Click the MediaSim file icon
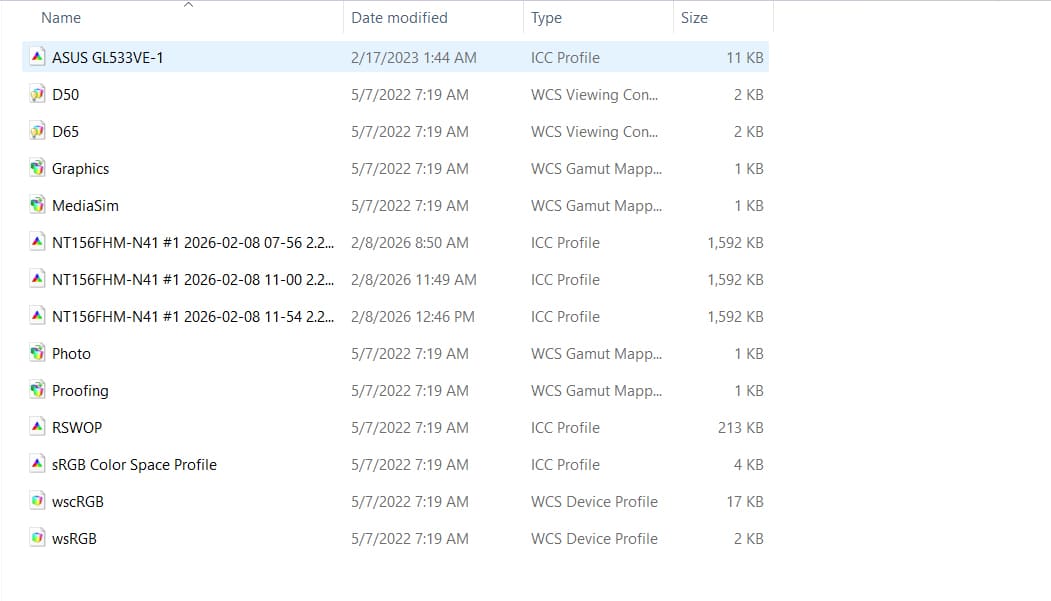The width and height of the screenshot is (1051, 601). (38, 204)
